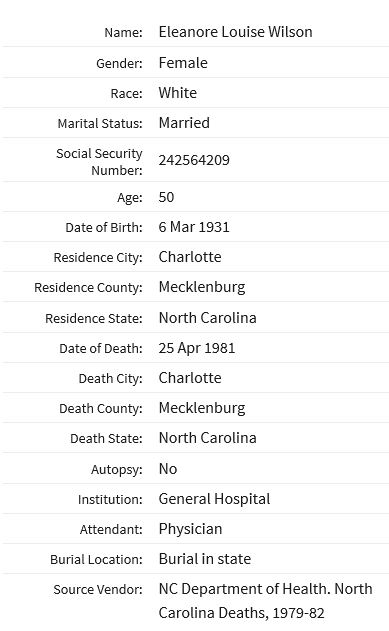Select Marital Status value Married
Image resolution: width=389 pixels, height=631 pixels.
coord(184,123)
